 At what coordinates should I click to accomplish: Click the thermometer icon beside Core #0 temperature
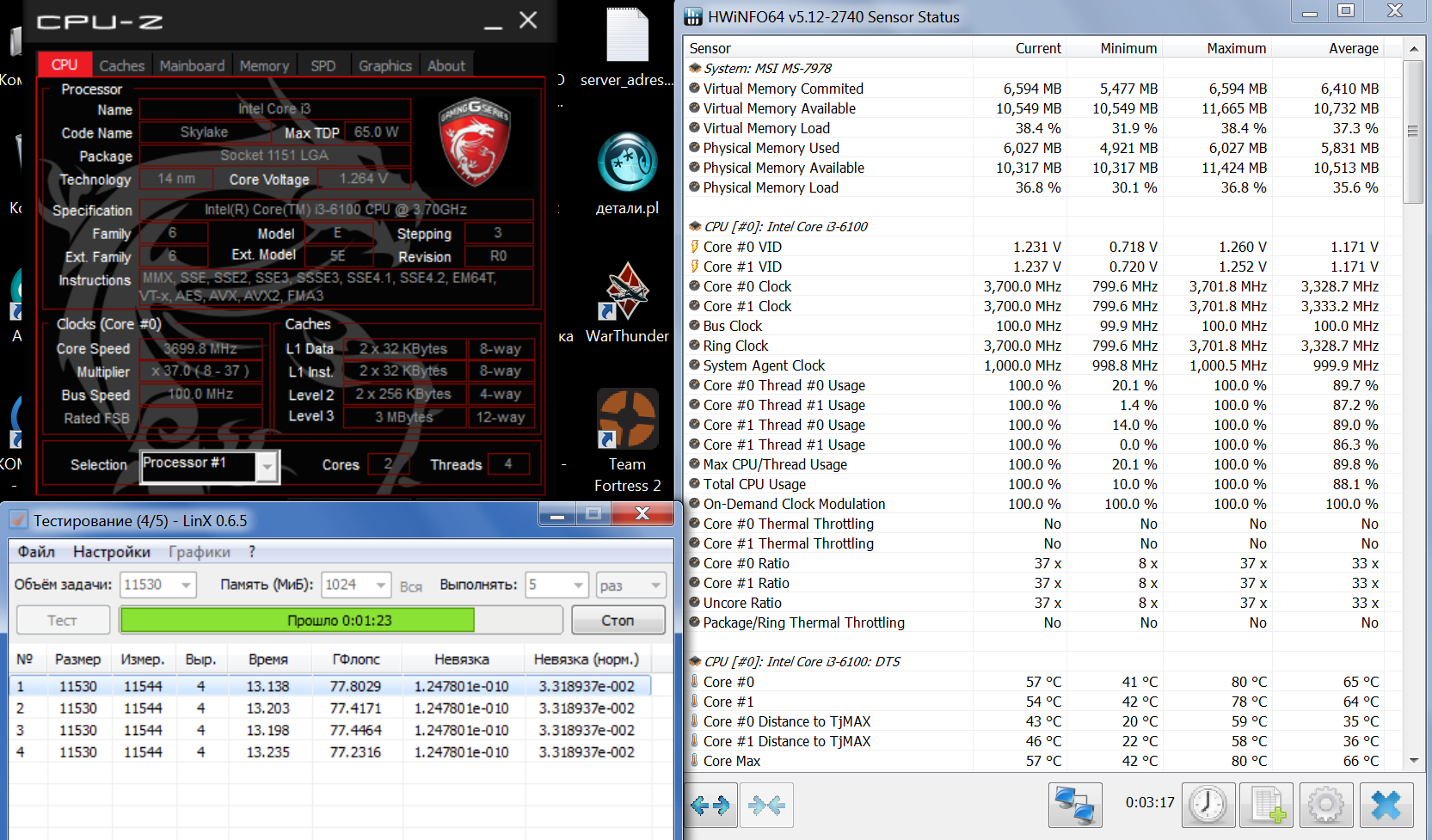click(x=695, y=682)
